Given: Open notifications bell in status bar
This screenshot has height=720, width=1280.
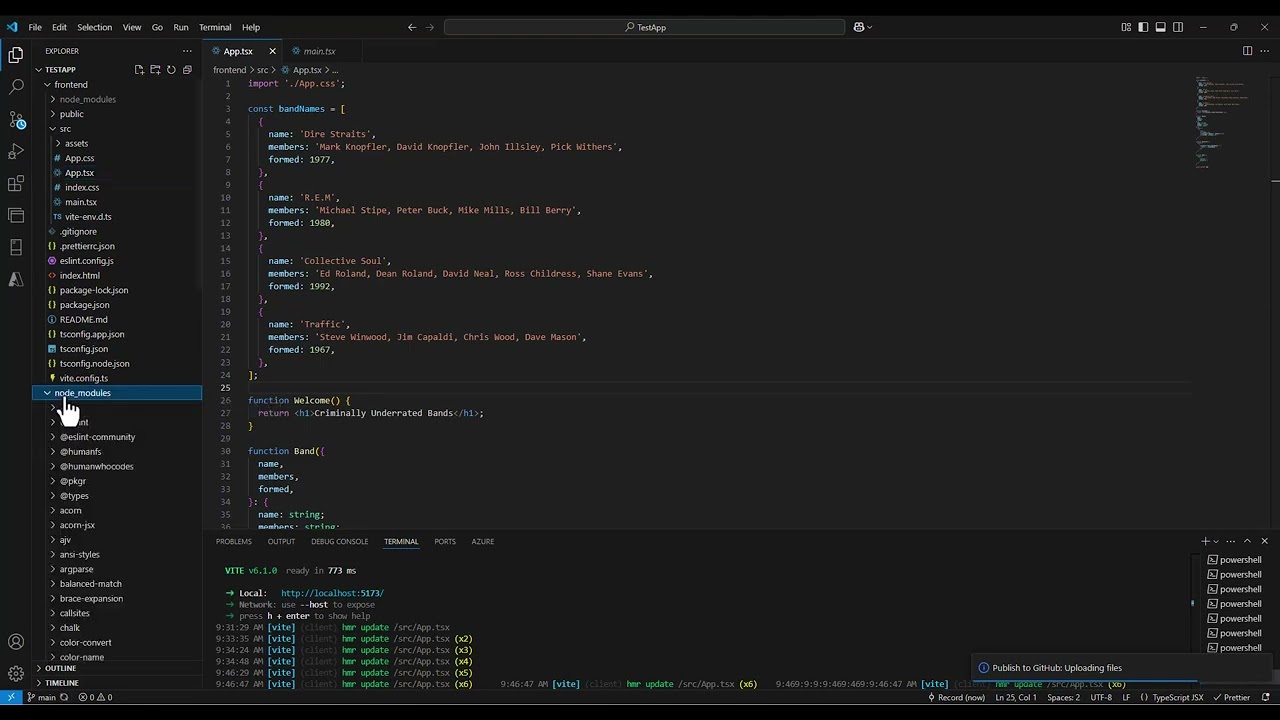Looking at the screenshot, I should [1265, 697].
